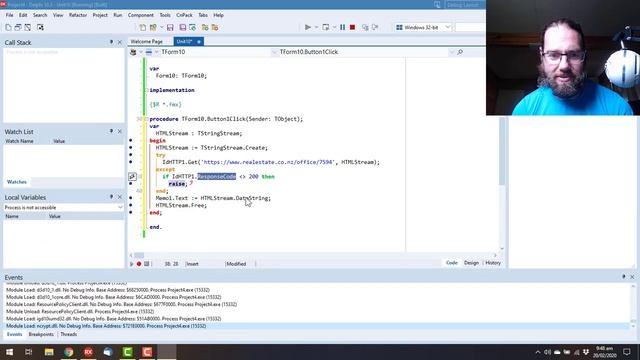Click the Run Without Debugging icon
Image resolution: width=640 pixels, height=360 pixels.
tap(325, 27)
